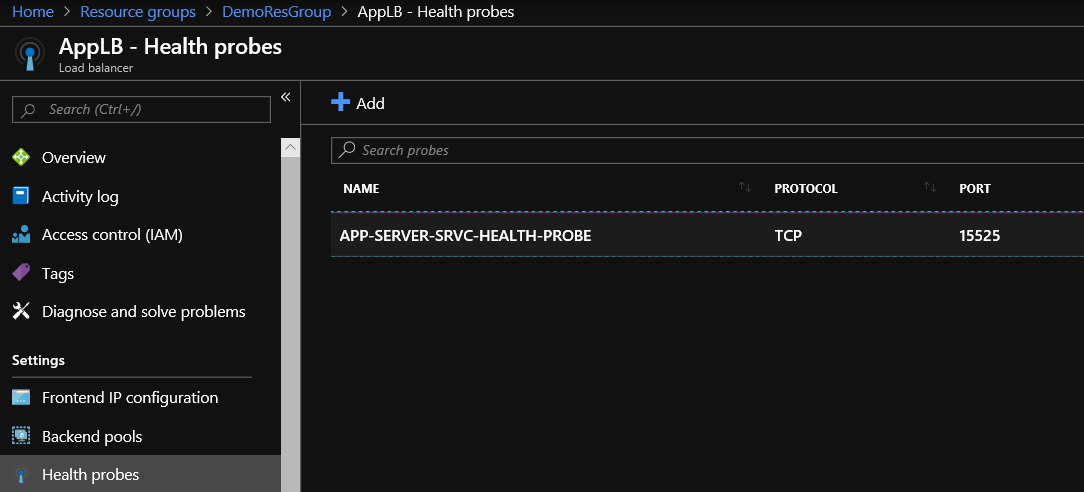Click the magnifier icon in sidebar search
1084x492 pixels.
tap(28, 110)
